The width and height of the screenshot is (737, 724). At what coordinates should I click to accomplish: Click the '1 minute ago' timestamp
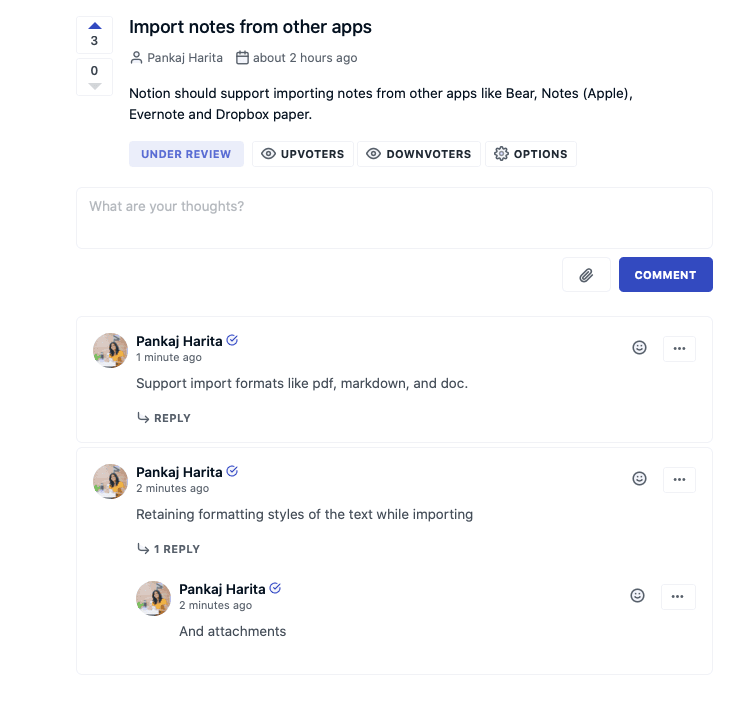pyautogui.click(x=169, y=357)
